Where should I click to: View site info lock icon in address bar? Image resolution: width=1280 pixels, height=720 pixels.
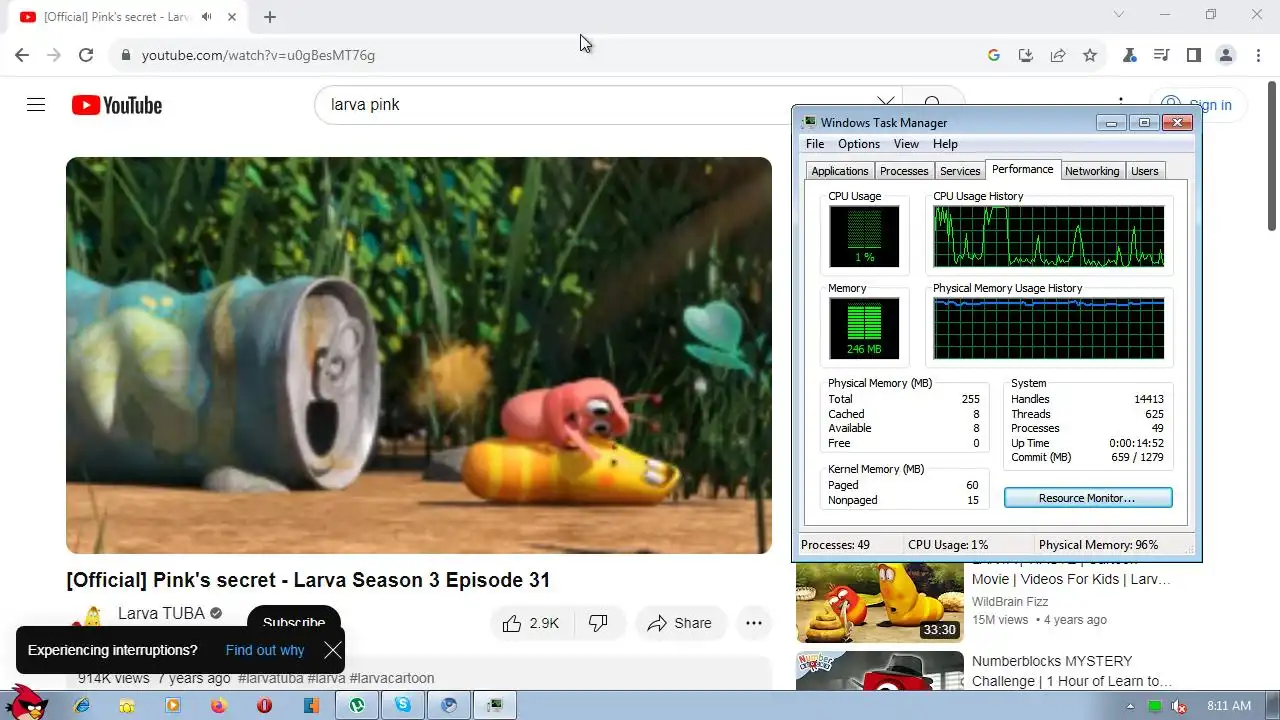126,55
